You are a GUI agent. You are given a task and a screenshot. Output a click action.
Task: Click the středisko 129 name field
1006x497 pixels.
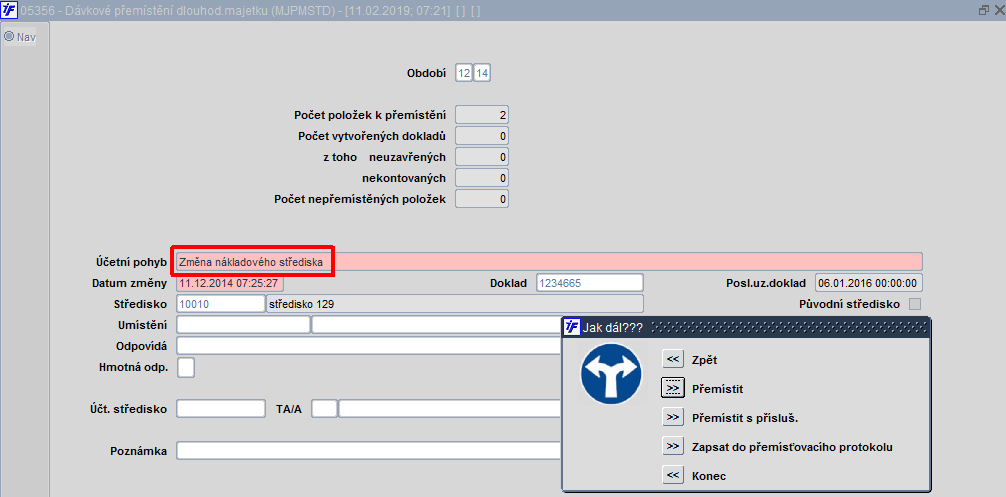click(455, 304)
